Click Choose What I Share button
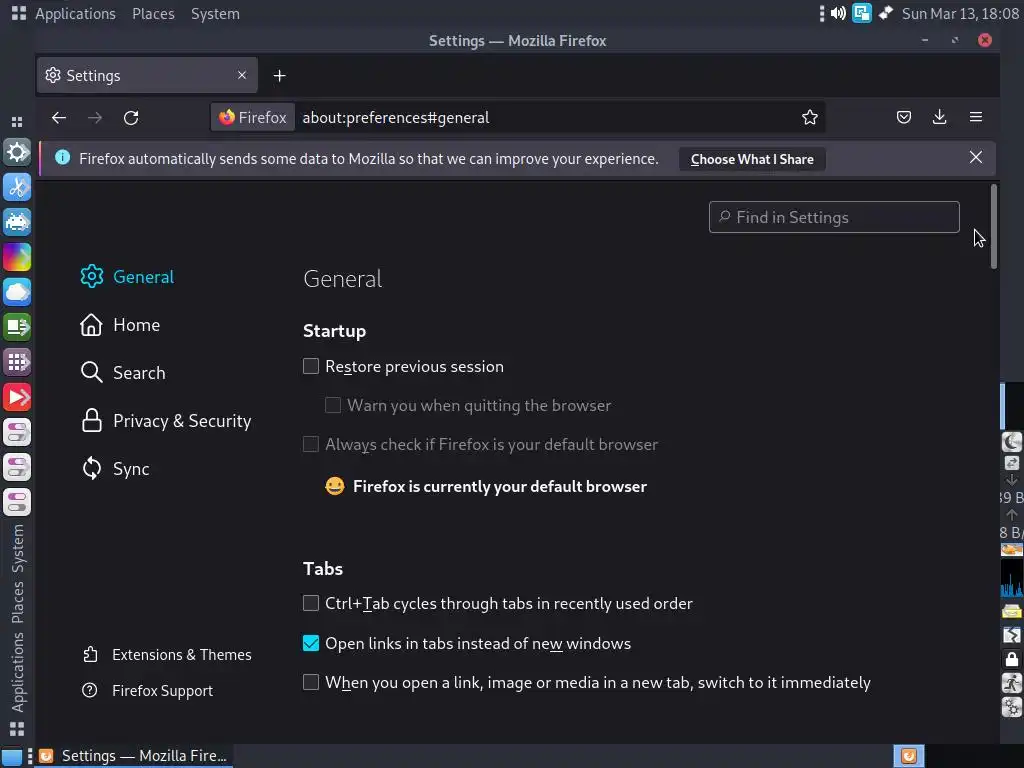This screenshot has width=1024, height=768. 752,159
